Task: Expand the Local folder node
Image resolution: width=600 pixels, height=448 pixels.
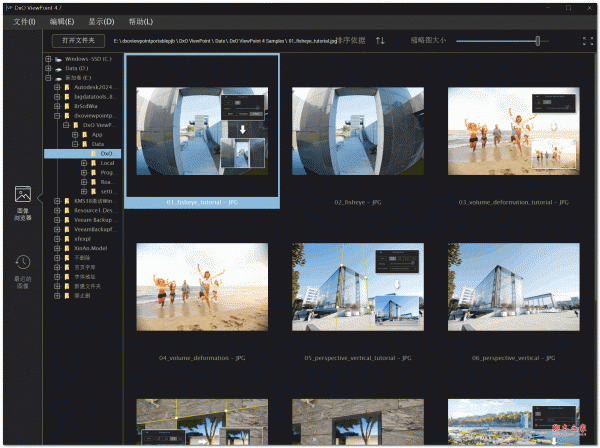Action: point(84,163)
